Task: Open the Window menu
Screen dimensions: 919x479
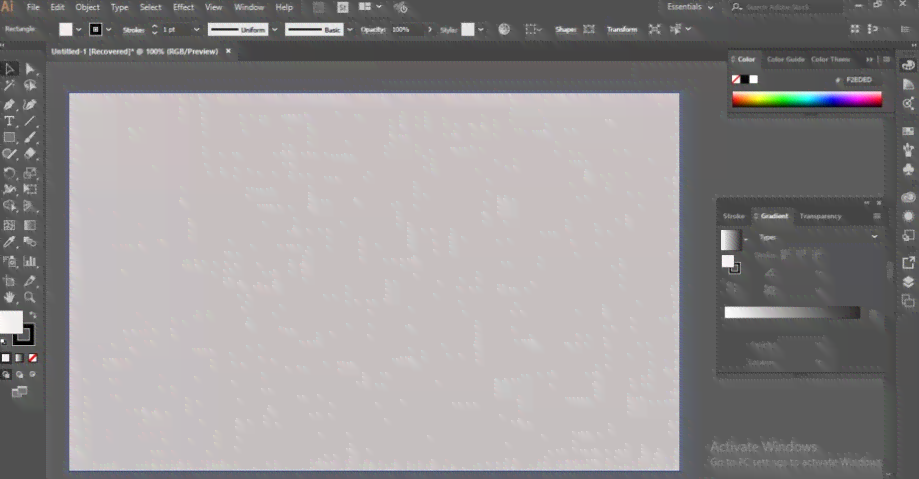Action: (x=249, y=7)
